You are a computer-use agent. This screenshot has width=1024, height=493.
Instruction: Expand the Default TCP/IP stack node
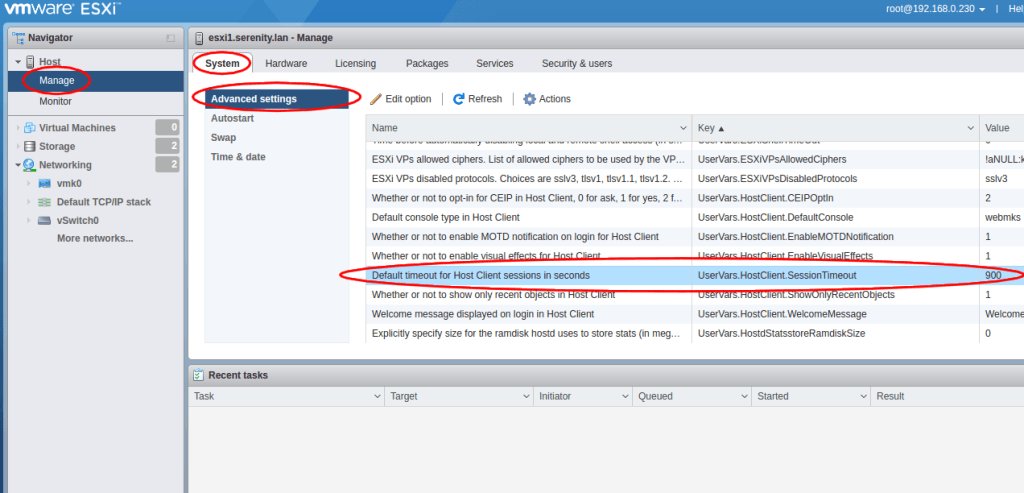point(28,202)
